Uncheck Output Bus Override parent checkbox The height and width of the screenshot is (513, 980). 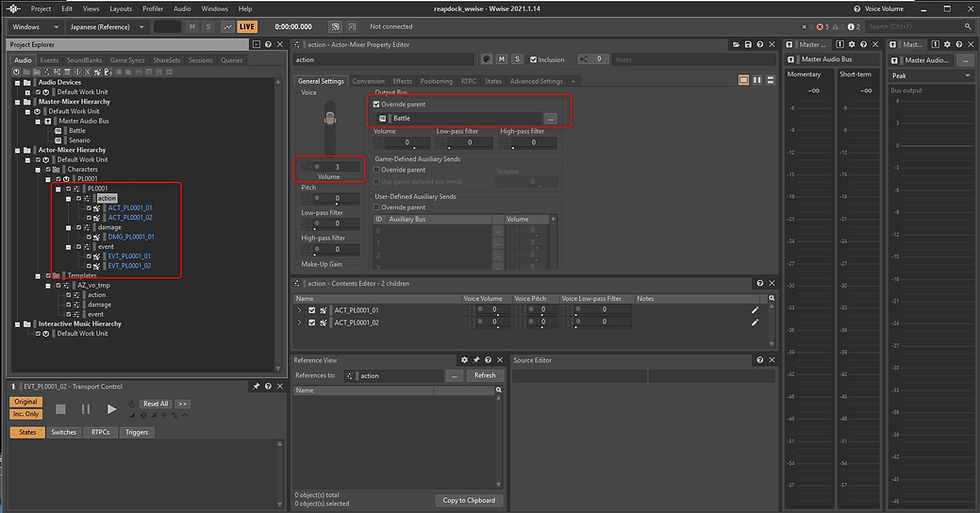(x=376, y=104)
